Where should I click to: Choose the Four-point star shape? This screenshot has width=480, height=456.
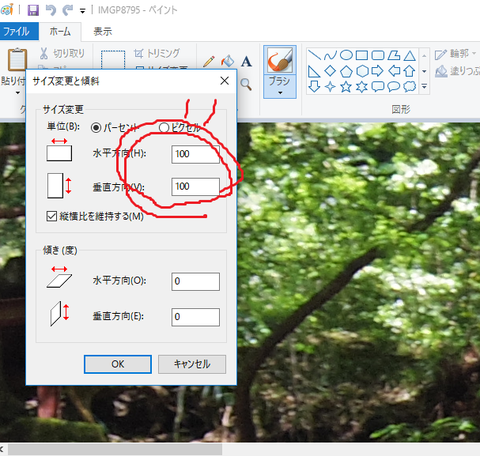(x=330, y=87)
